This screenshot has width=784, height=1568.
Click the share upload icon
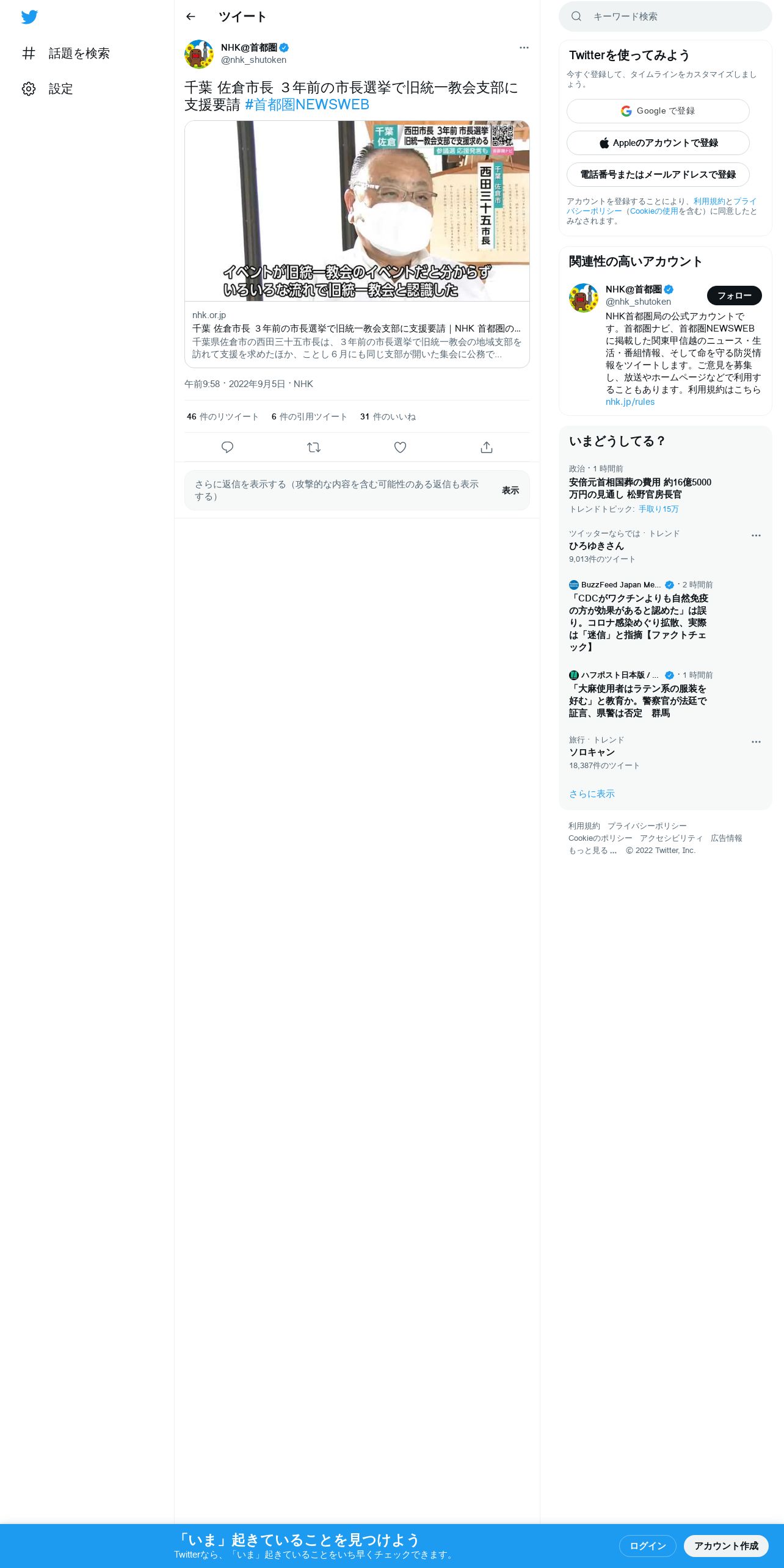(487, 448)
